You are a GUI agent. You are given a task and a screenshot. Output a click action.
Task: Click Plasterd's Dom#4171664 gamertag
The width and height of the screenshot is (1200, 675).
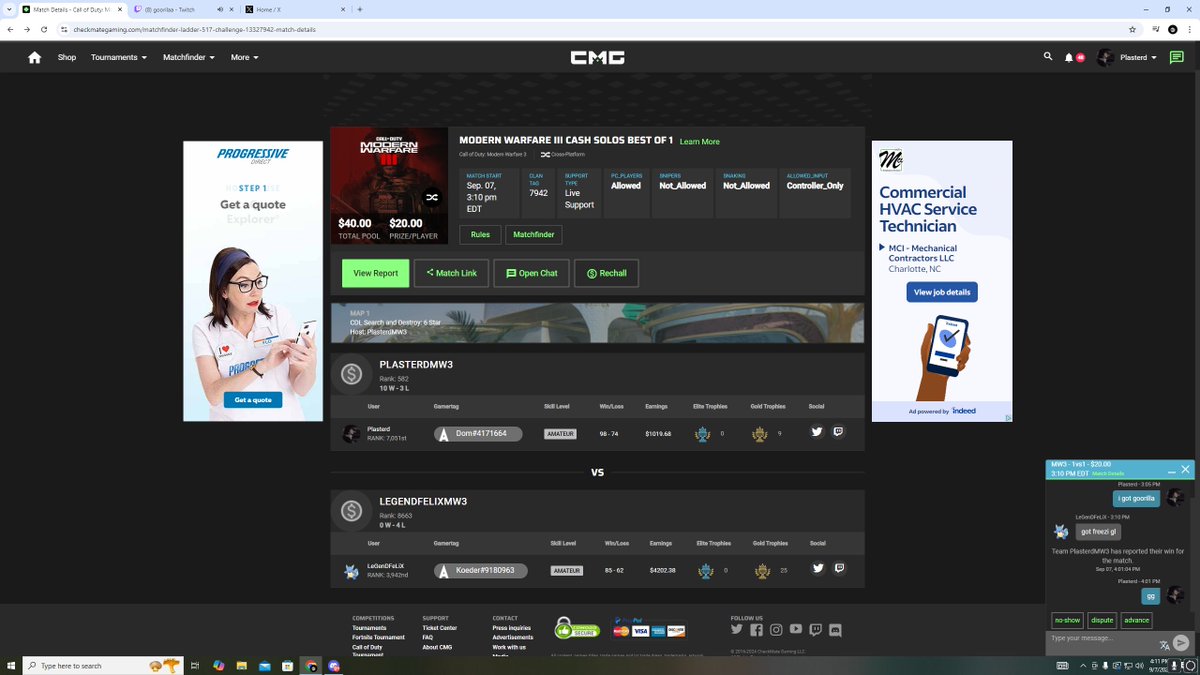(478, 434)
